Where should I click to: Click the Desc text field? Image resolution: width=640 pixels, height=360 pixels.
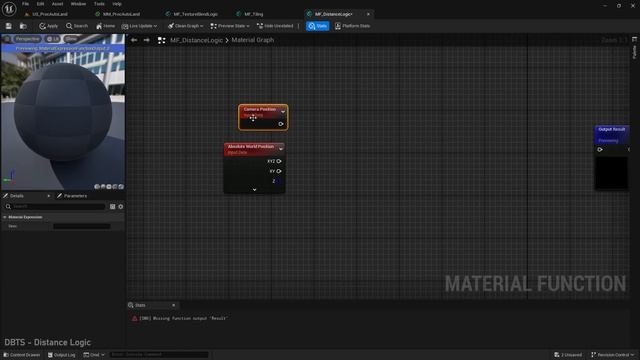pos(82,226)
